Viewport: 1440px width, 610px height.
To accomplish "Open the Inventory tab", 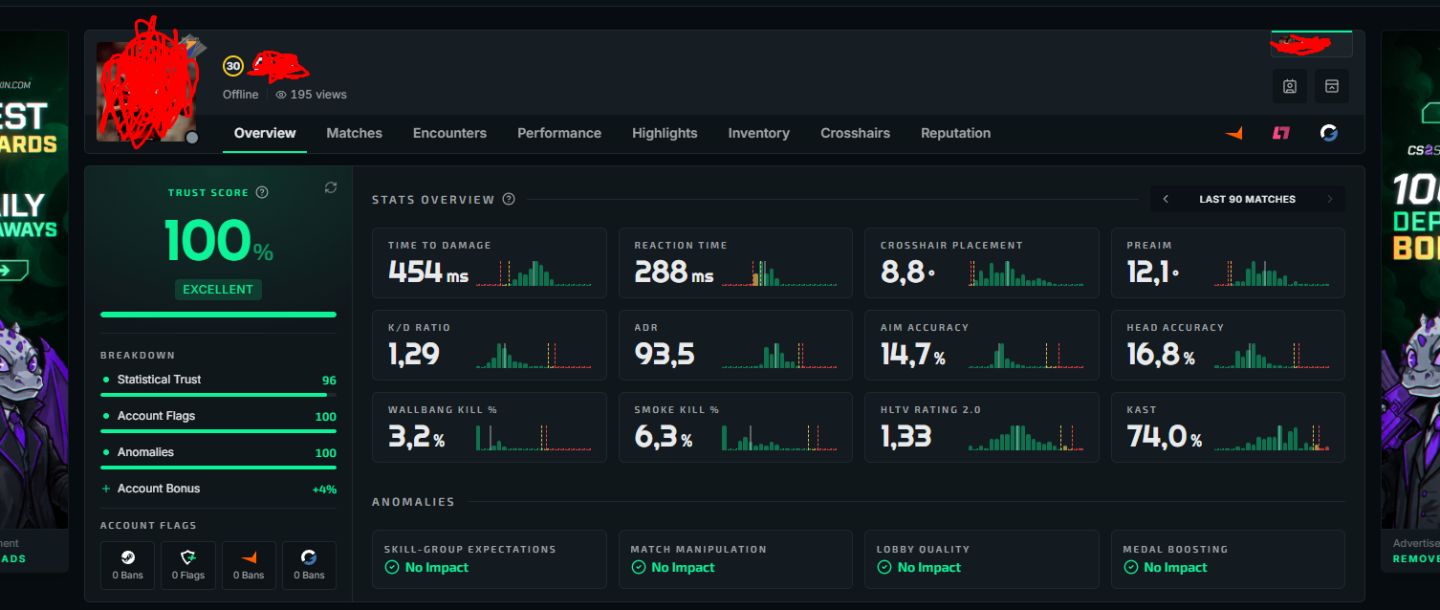I will (759, 133).
